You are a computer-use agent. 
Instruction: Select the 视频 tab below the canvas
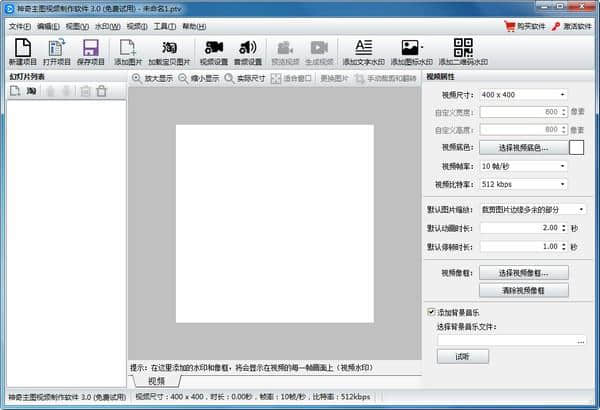click(157, 380)
